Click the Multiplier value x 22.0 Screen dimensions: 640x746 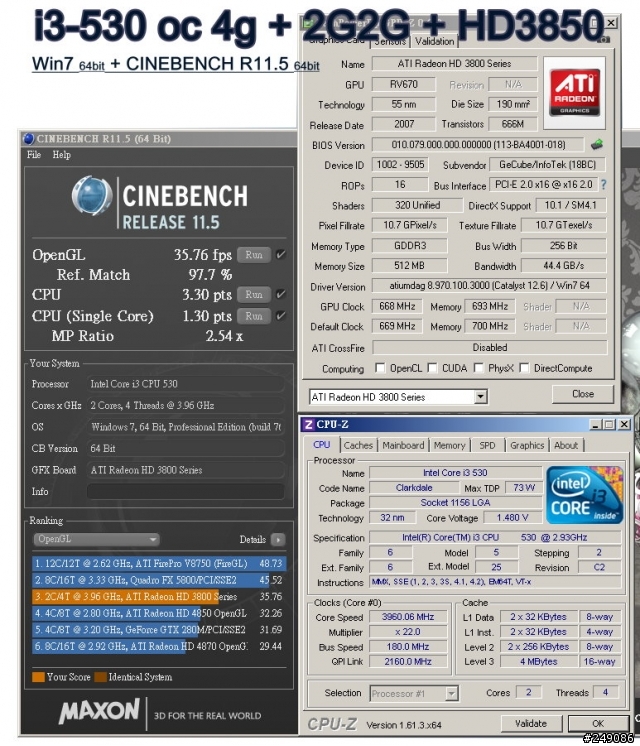click(x=408, y=631)
